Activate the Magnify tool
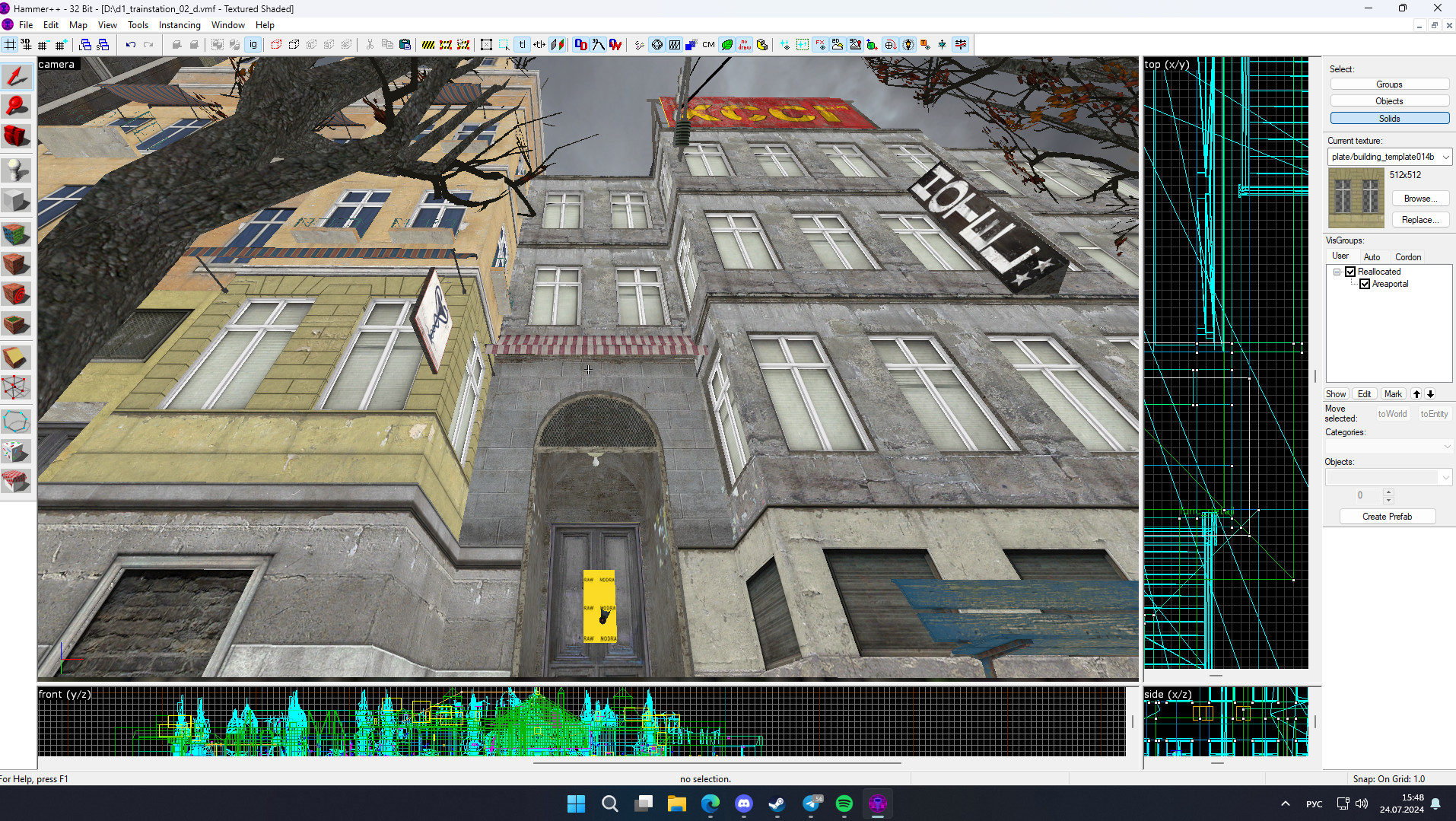 coord(16,107)
